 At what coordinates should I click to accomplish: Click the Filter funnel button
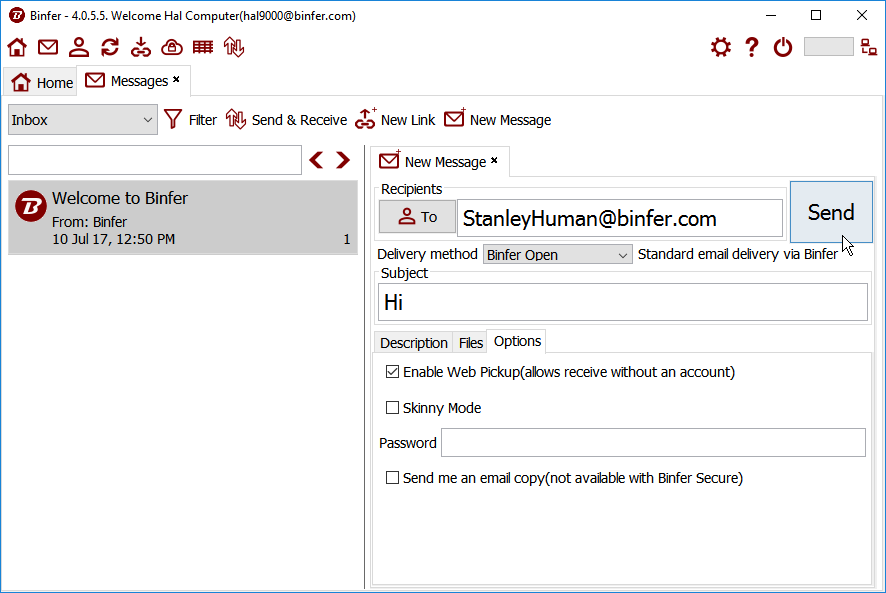pos(190,120)
